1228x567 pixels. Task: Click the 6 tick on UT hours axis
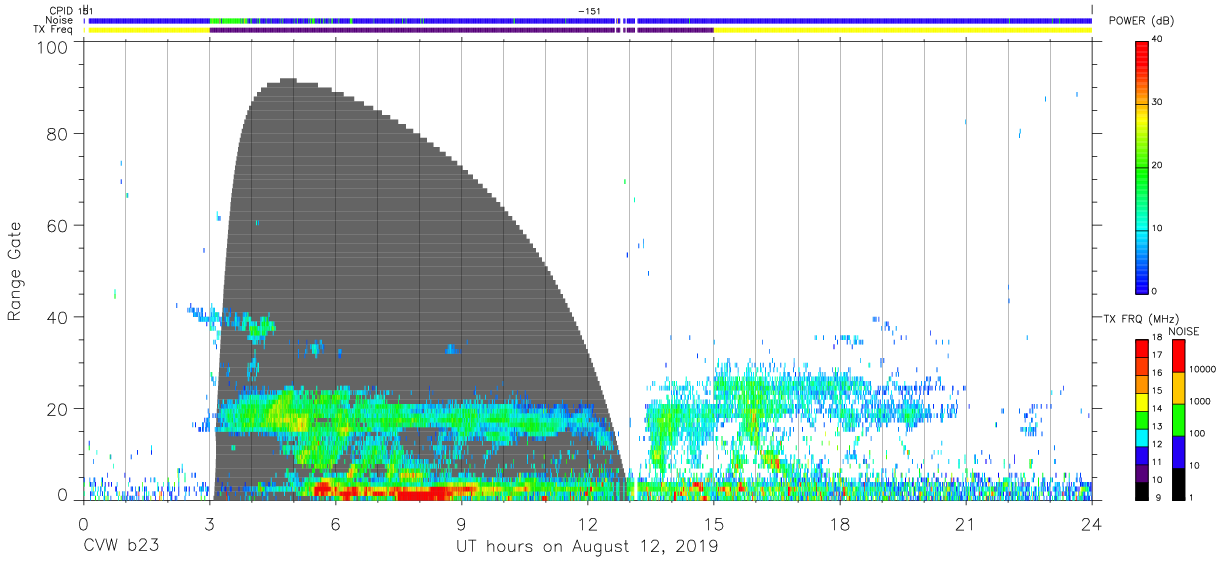pyautogui.click(x=335, y=524)
